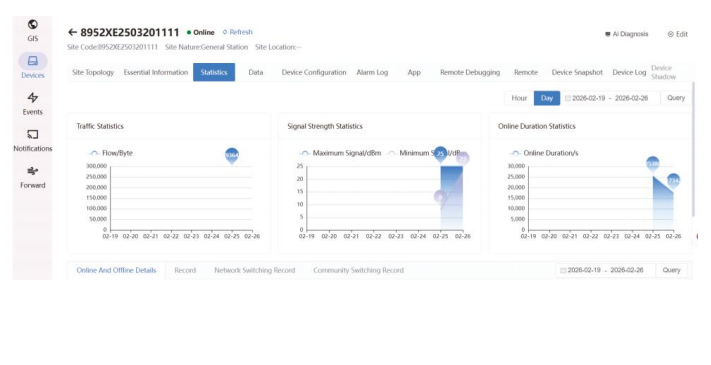Open Community Switching Record tab
Viewport: 711px width, 365px height.
click(x=358, y=270)
